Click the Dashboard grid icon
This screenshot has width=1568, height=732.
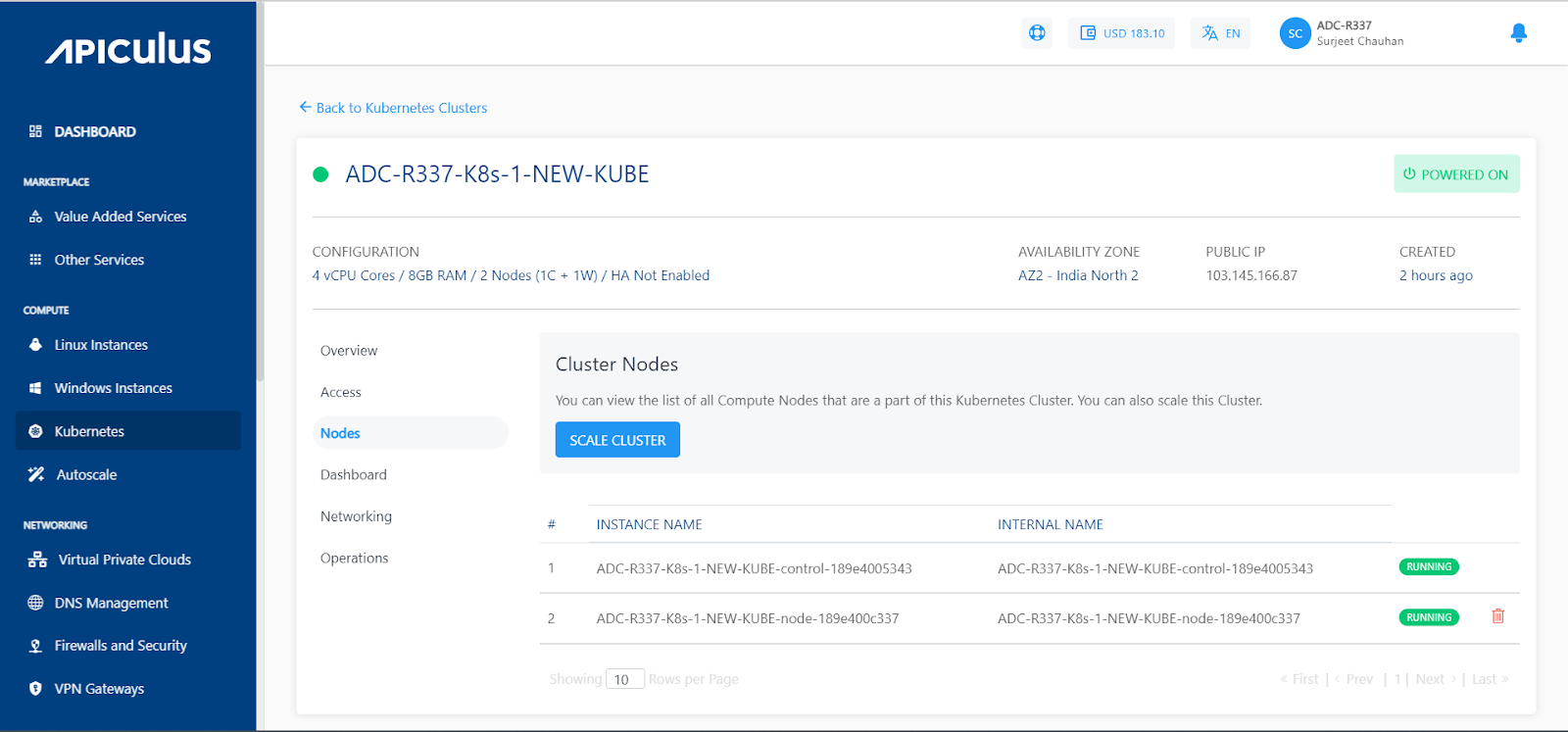coord(35,131)
